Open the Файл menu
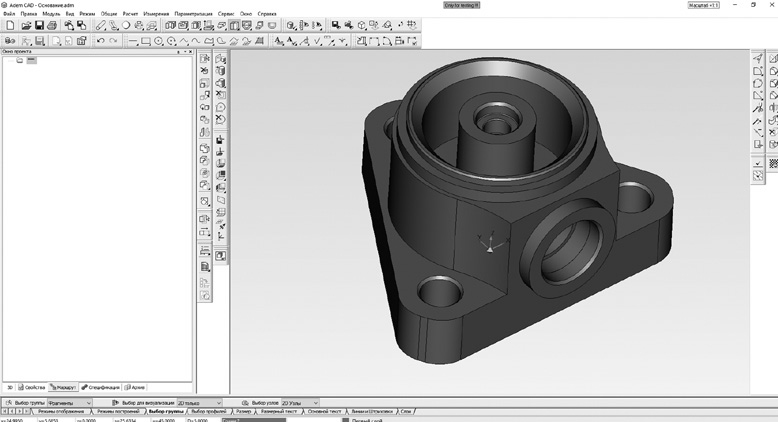The height and width of the screenshot is (422, 778). [9, 14]
